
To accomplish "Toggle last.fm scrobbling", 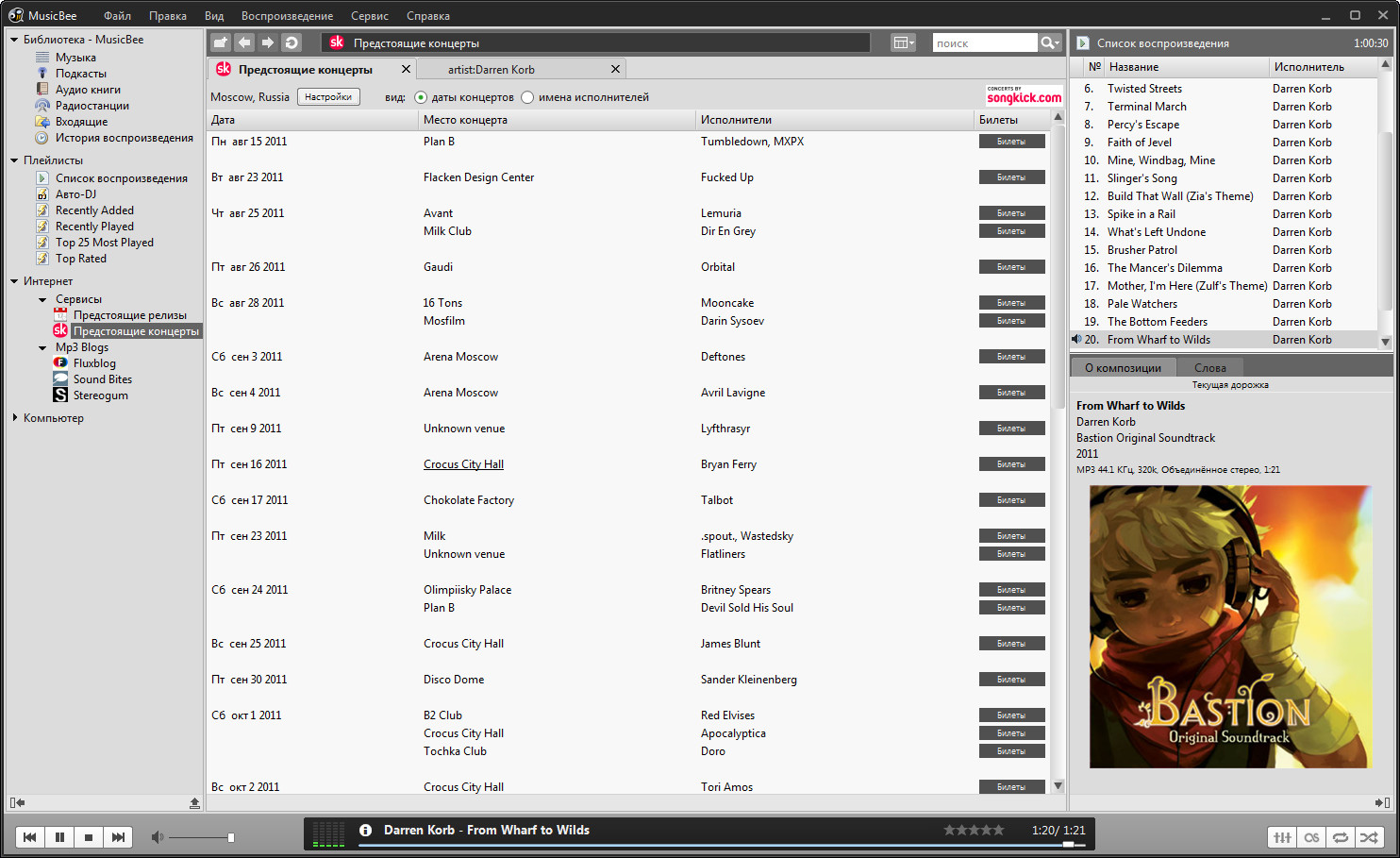I will tap(1311, 837).
